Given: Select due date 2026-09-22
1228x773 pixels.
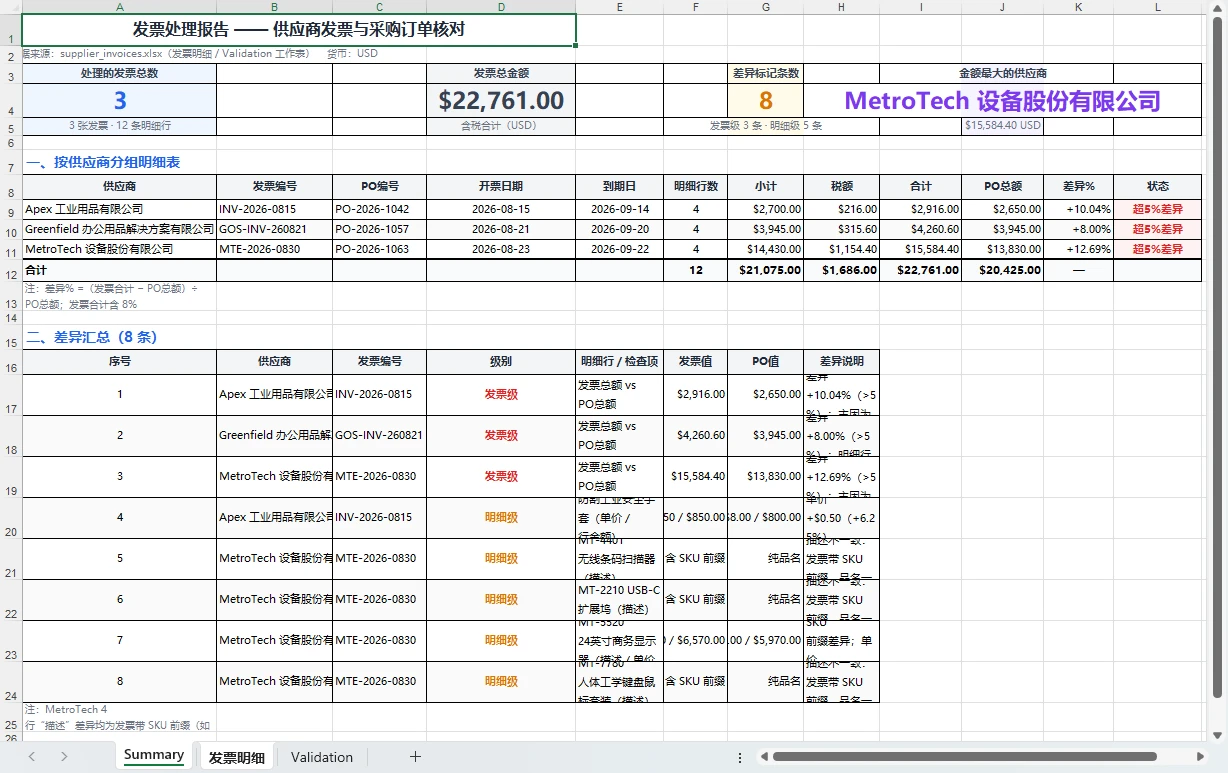Looking at the screenshot, I should pyautogui.click(x=620, y=250).
